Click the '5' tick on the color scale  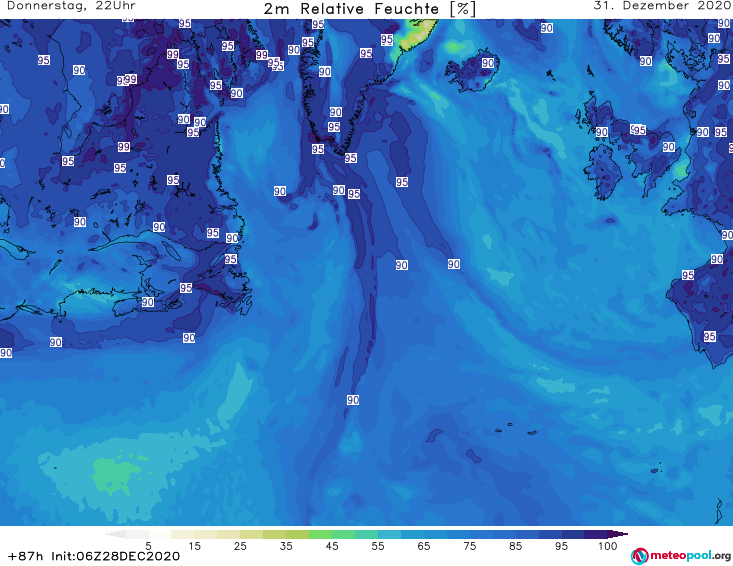coord(148,546)
